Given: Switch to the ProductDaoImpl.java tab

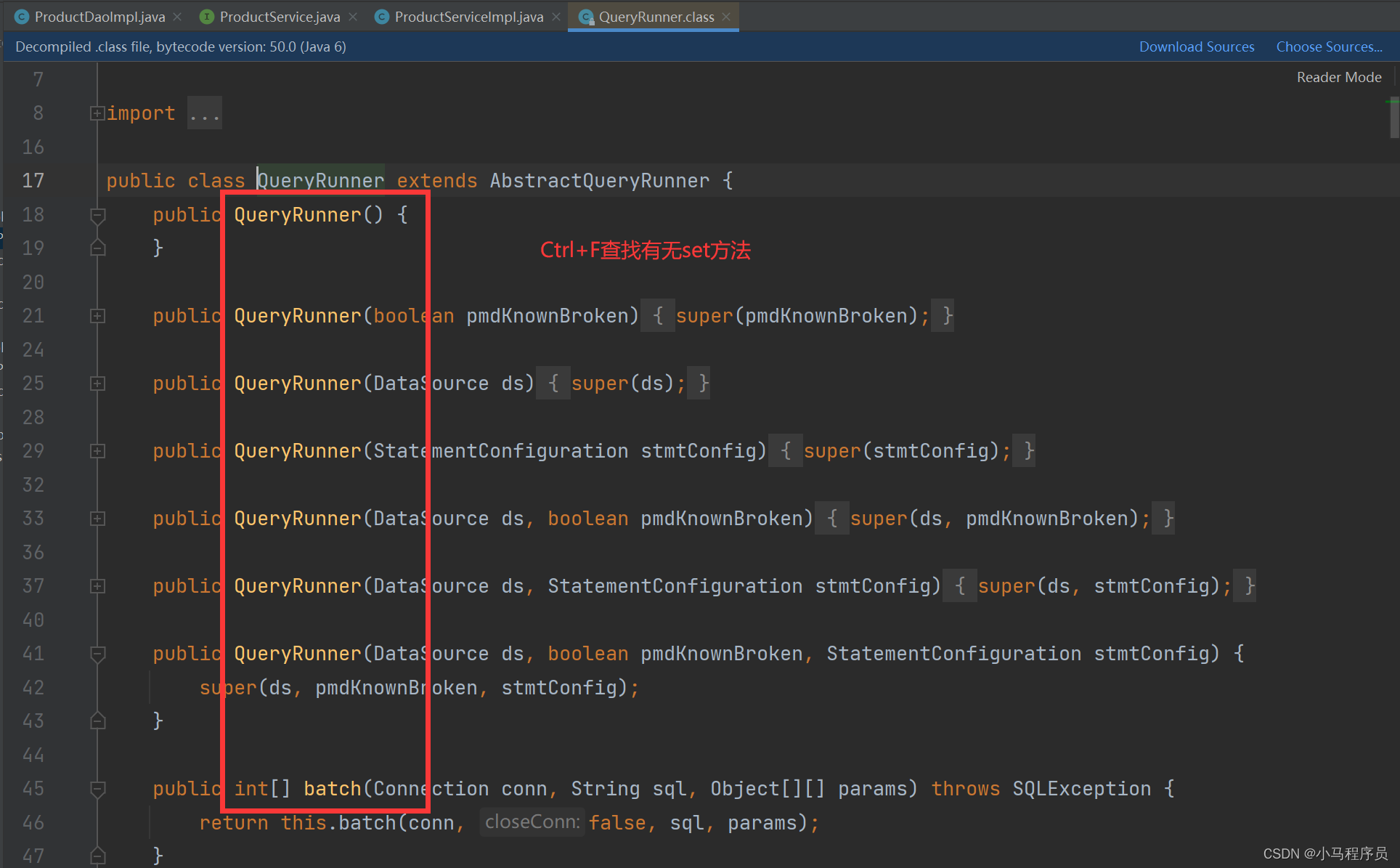Looking at the screenshot, I should coord(99,17).
